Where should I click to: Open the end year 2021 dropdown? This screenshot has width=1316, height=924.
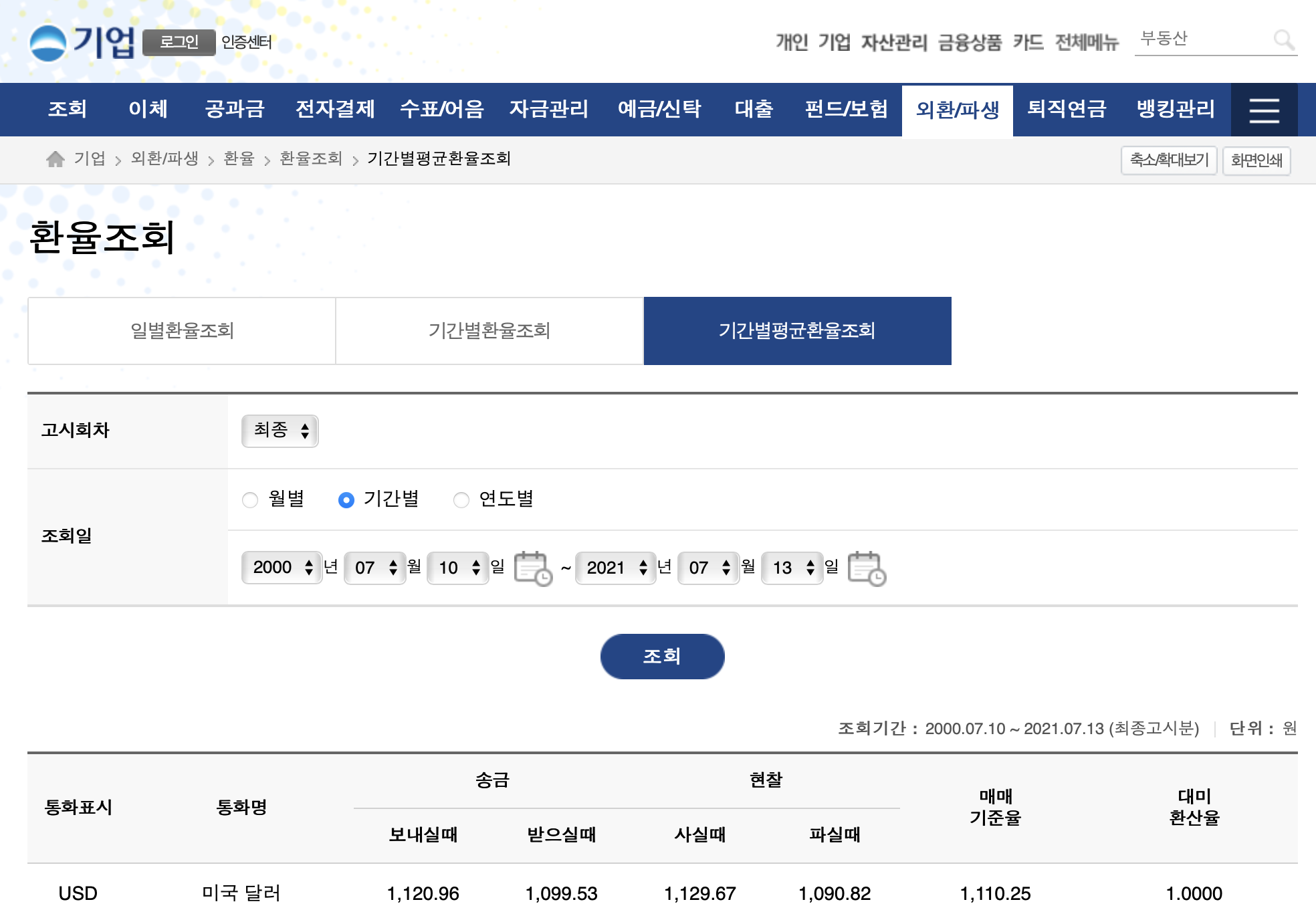(615, 568)
